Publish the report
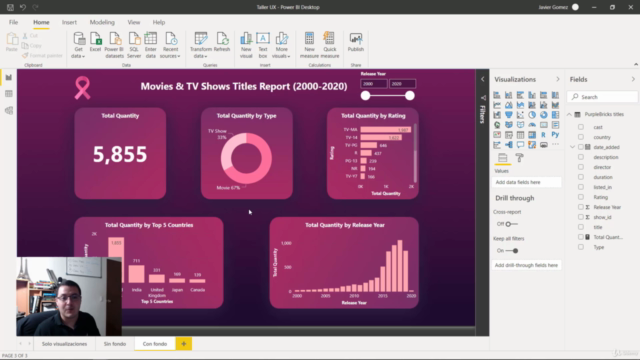 (x=356, y=42)
